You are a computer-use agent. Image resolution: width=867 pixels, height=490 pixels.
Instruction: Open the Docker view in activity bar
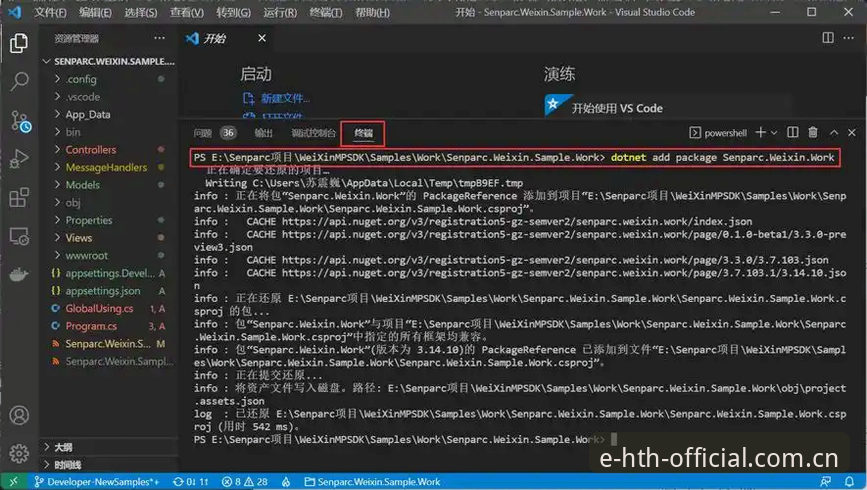click(19, 275)
